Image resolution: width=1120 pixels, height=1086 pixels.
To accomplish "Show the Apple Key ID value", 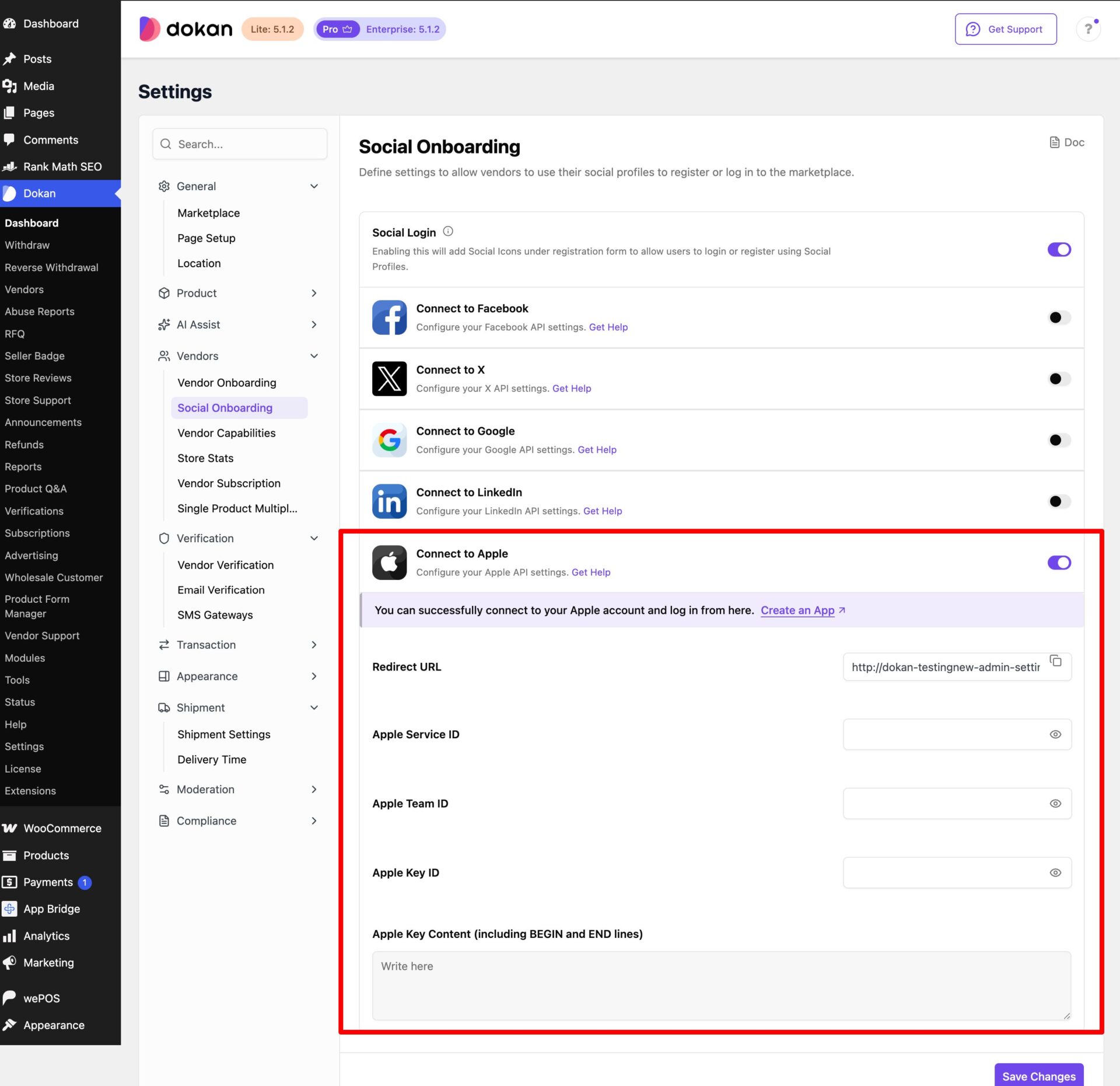I will 1055,873.
